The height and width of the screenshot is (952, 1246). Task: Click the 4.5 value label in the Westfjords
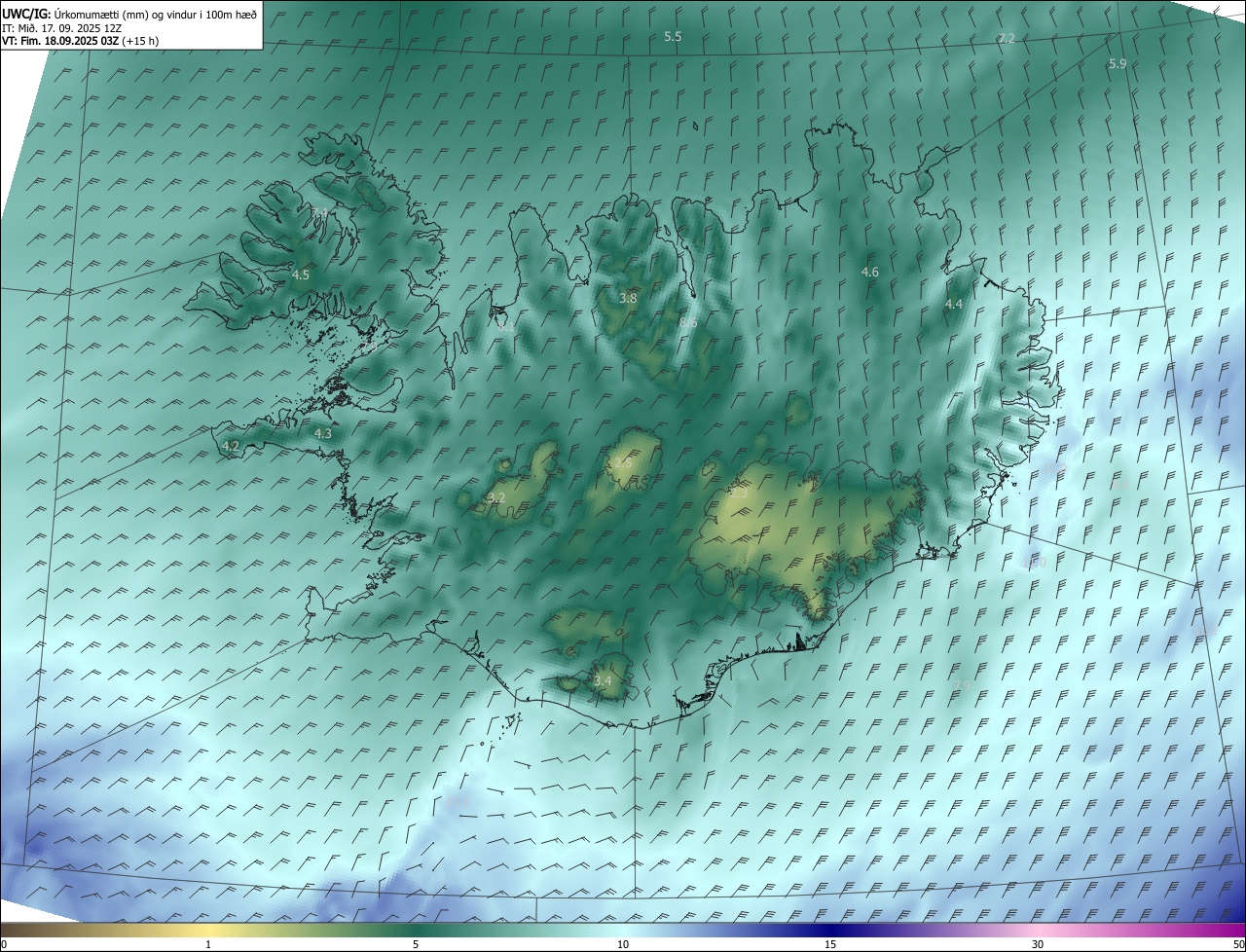pyautogui.click(x=300, y=275)
